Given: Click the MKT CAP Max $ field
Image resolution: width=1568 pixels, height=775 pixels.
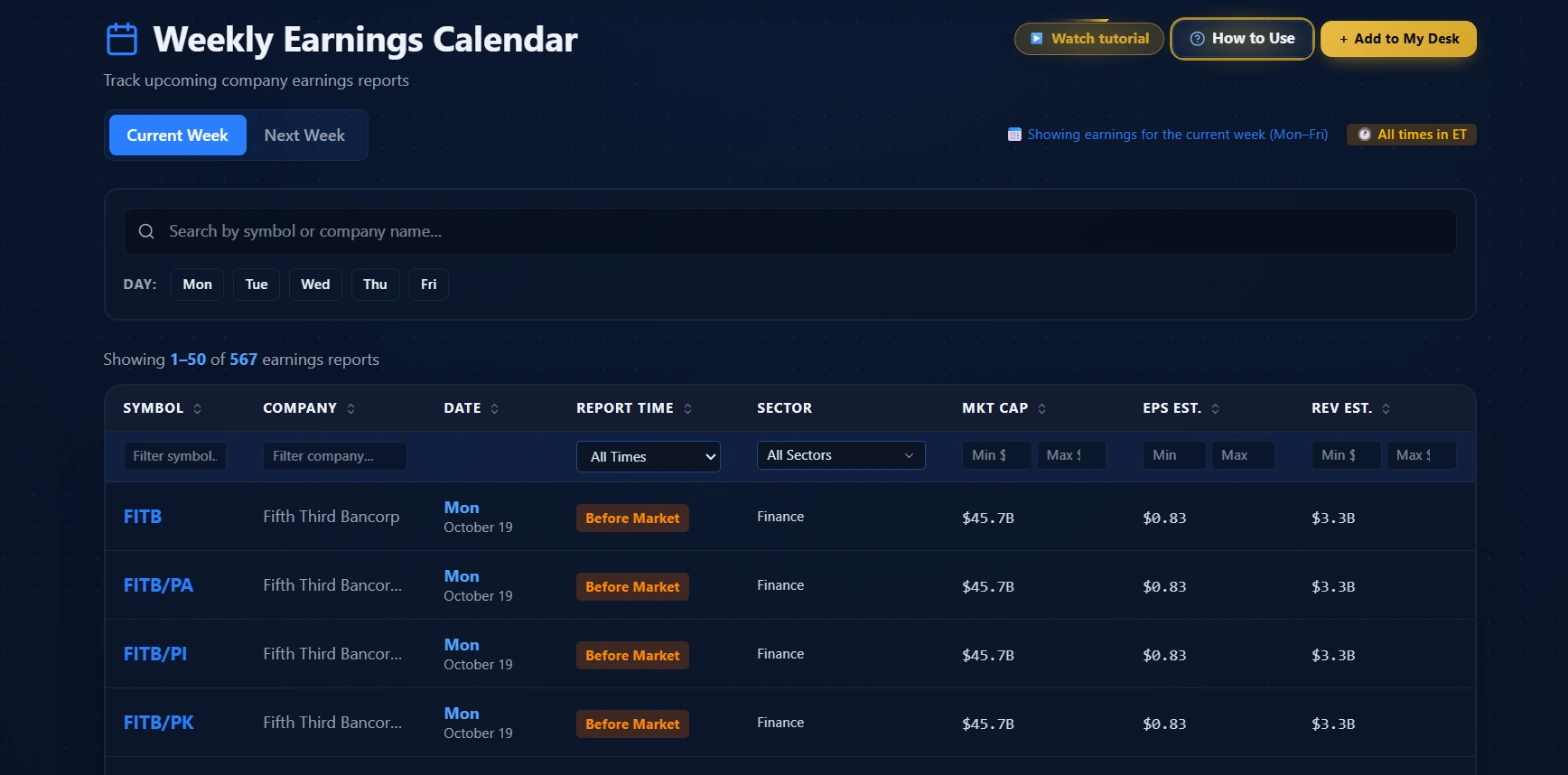Looking at the screenshot, I should 1072,455.
